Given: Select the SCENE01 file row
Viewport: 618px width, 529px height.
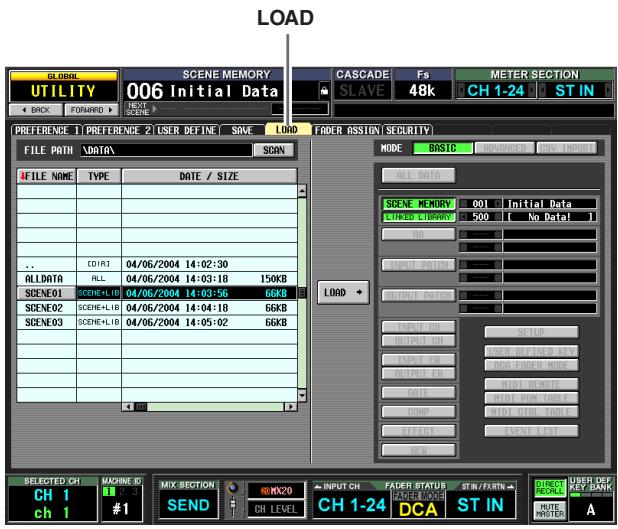Looking at the screenshot, I should point(157,293).
